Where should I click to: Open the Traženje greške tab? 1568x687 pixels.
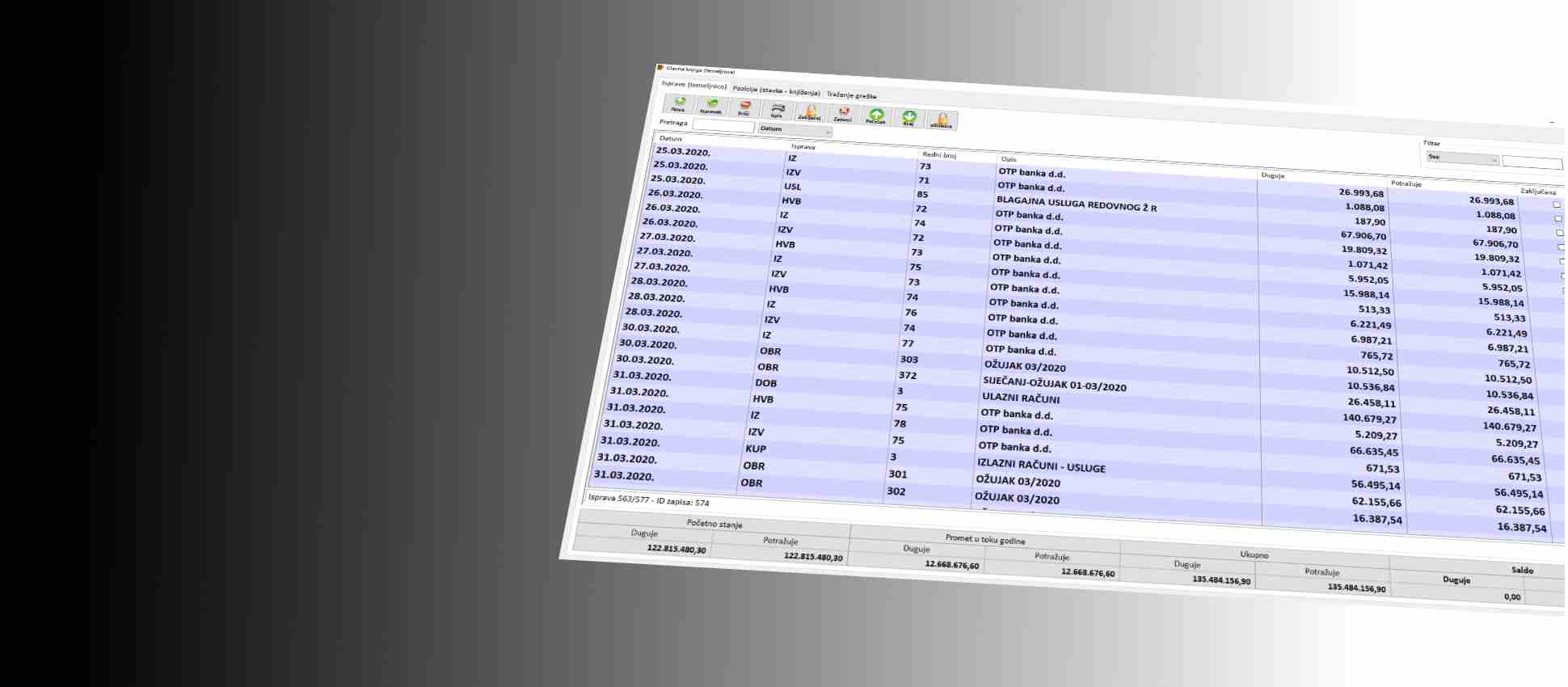click(x=851, y=95)
